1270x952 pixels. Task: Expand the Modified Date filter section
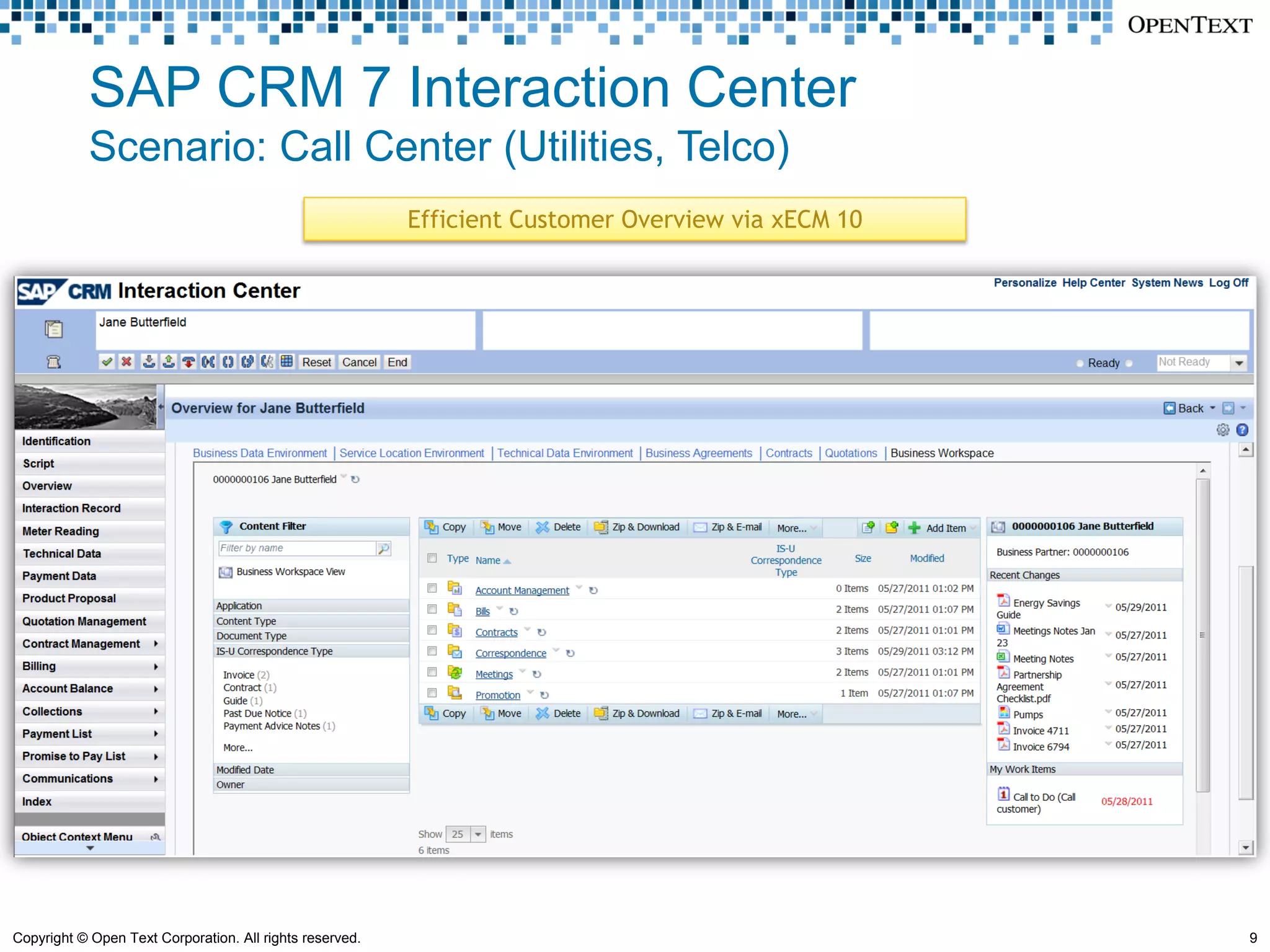tap(311, 770)
